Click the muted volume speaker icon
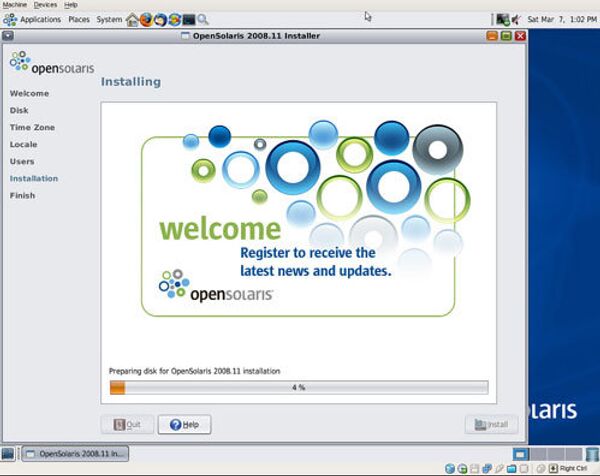The image size is (600, 476). pyautogui.click(x=516, y=19)
